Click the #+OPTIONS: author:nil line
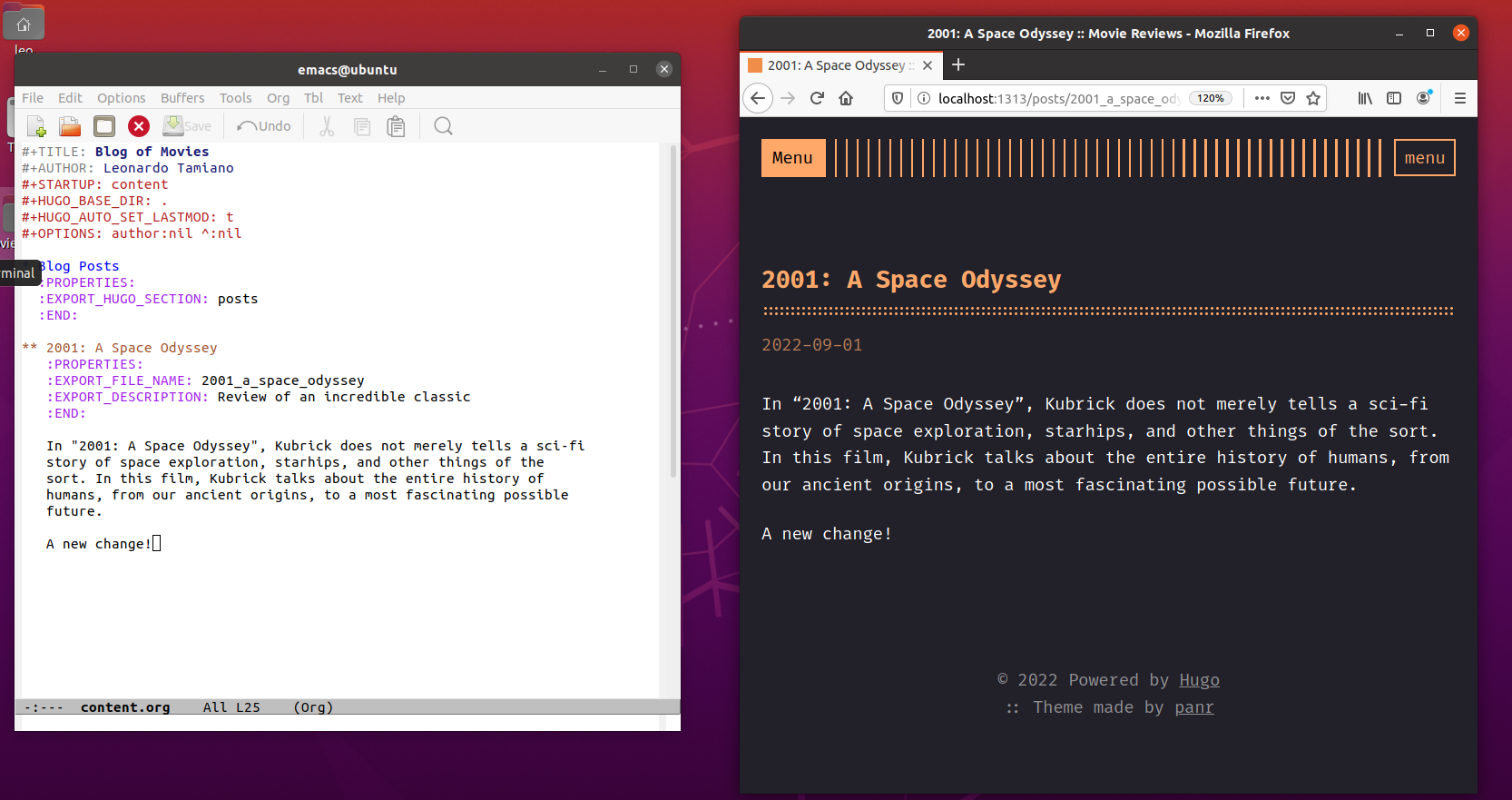This screenshot has height=800, width=1512. click(x=132, y=233)
